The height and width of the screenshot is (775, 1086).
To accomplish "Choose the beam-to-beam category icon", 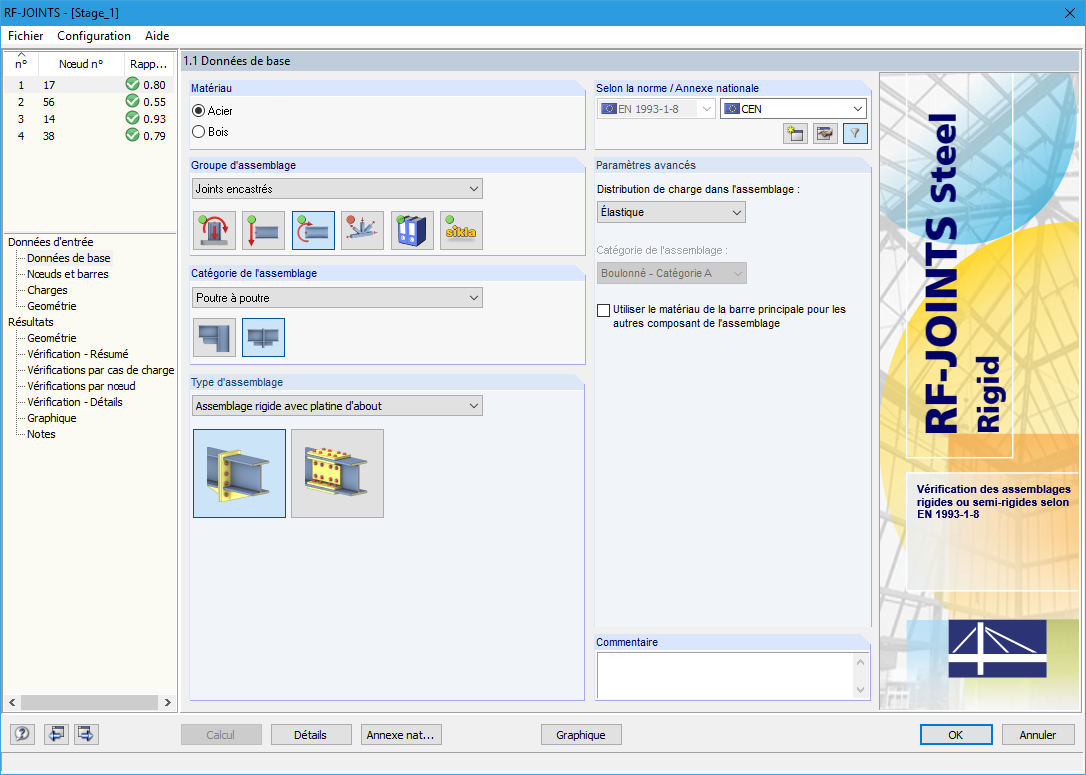I will (264, 337).
